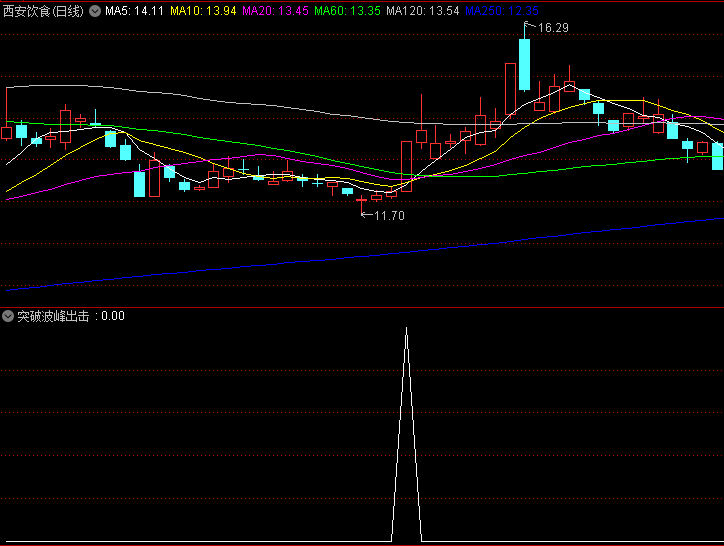Click the indicator value 0.00

113,316
